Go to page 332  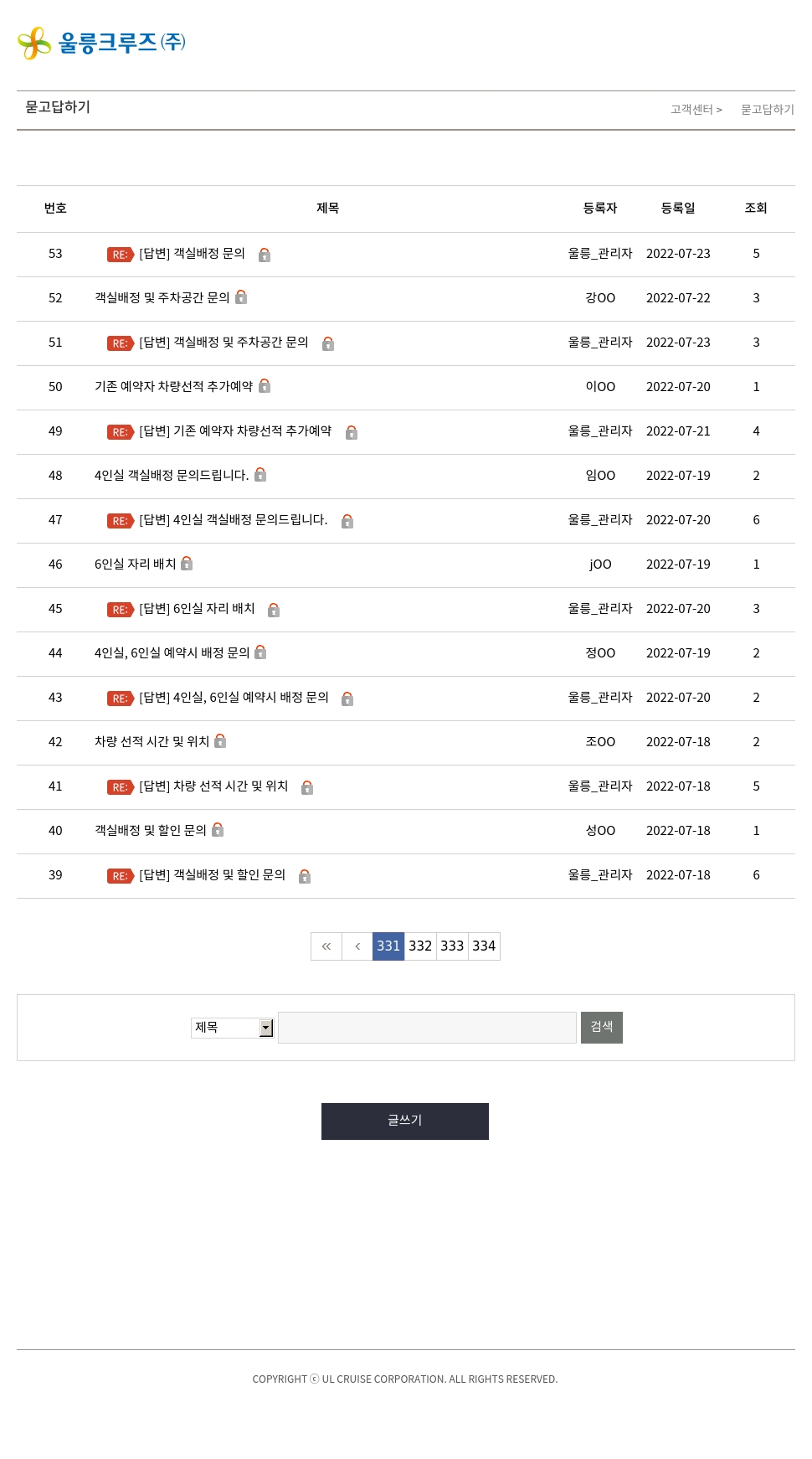pyautogui.click(x=420, y=946)
